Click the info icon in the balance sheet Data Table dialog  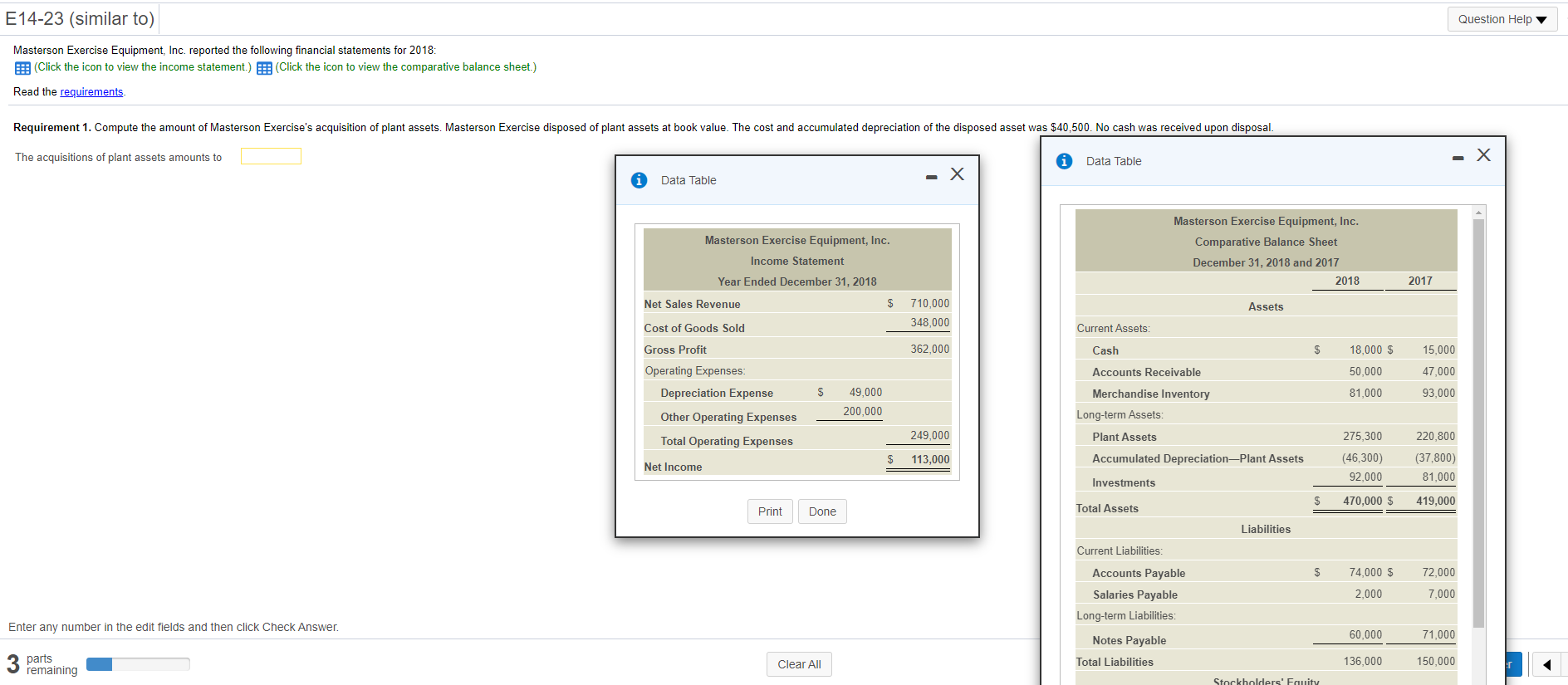(x=1064, y=161)
